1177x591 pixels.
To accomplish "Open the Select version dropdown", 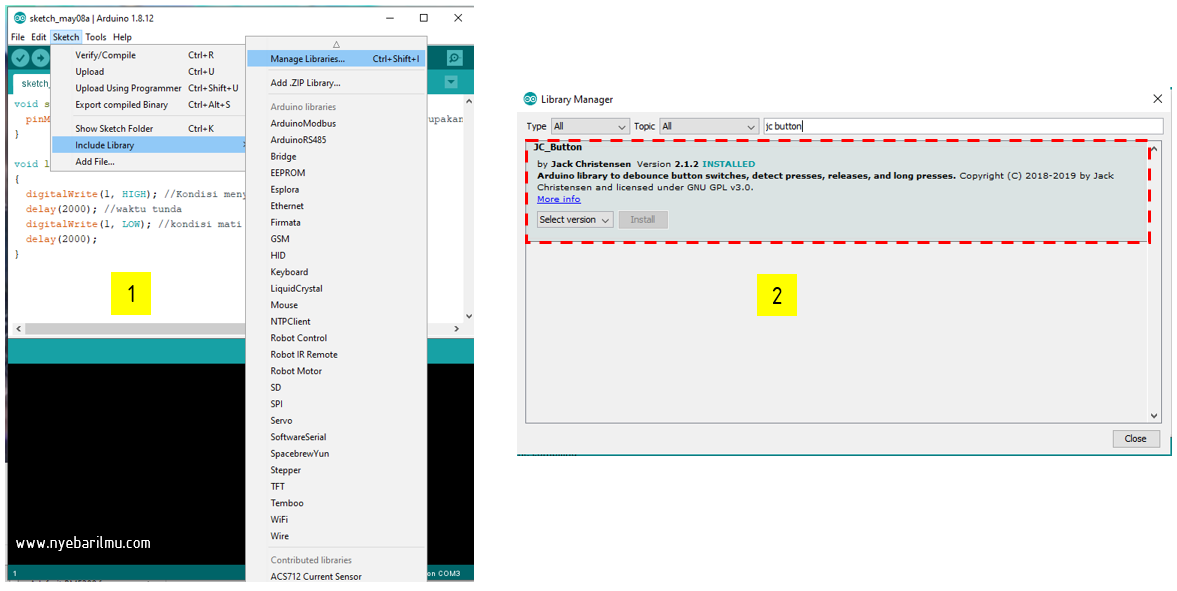I will tap(575, 219).
